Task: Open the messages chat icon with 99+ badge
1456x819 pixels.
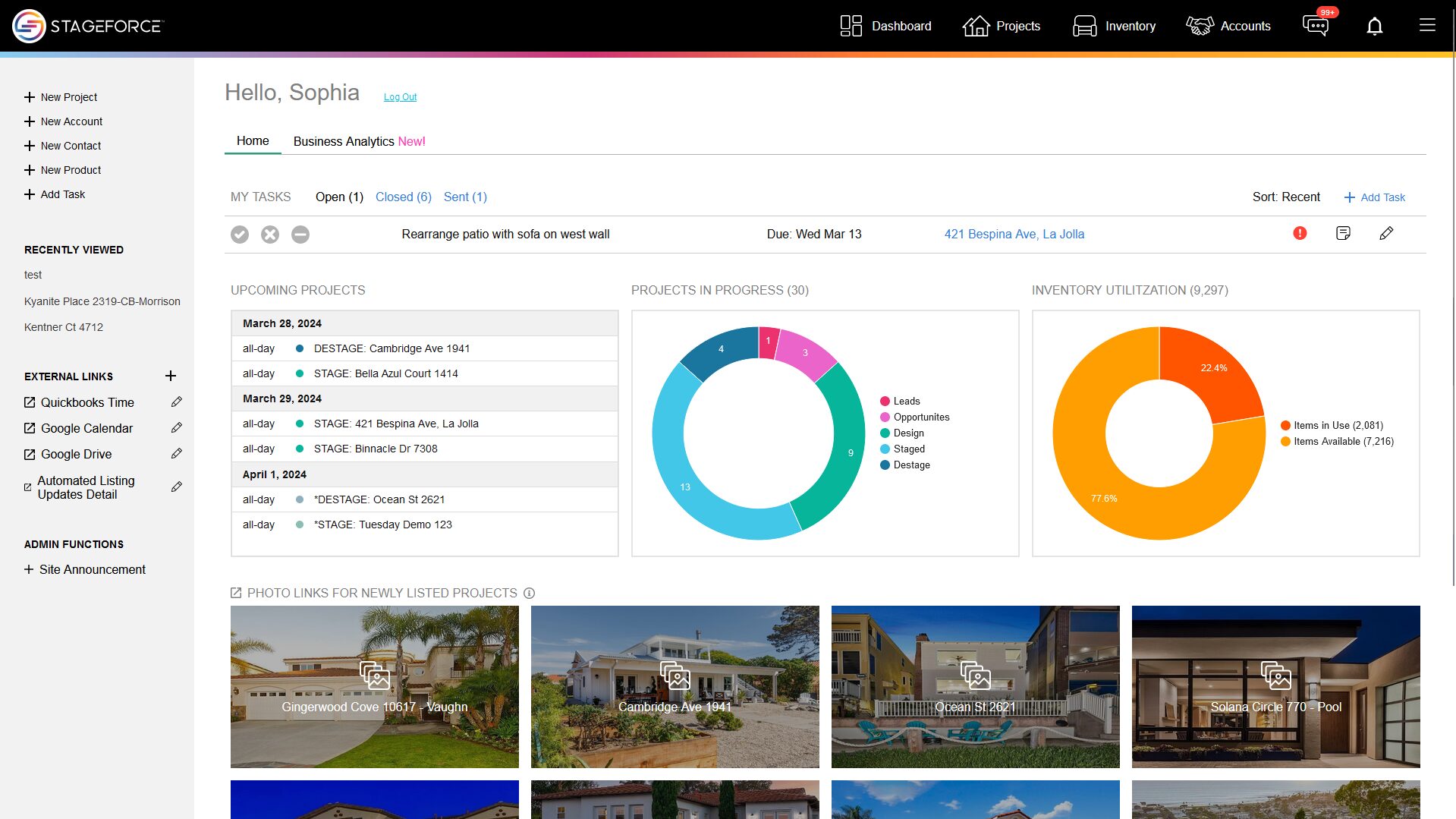Action: pyautogui.click(x=1316, y=25)
